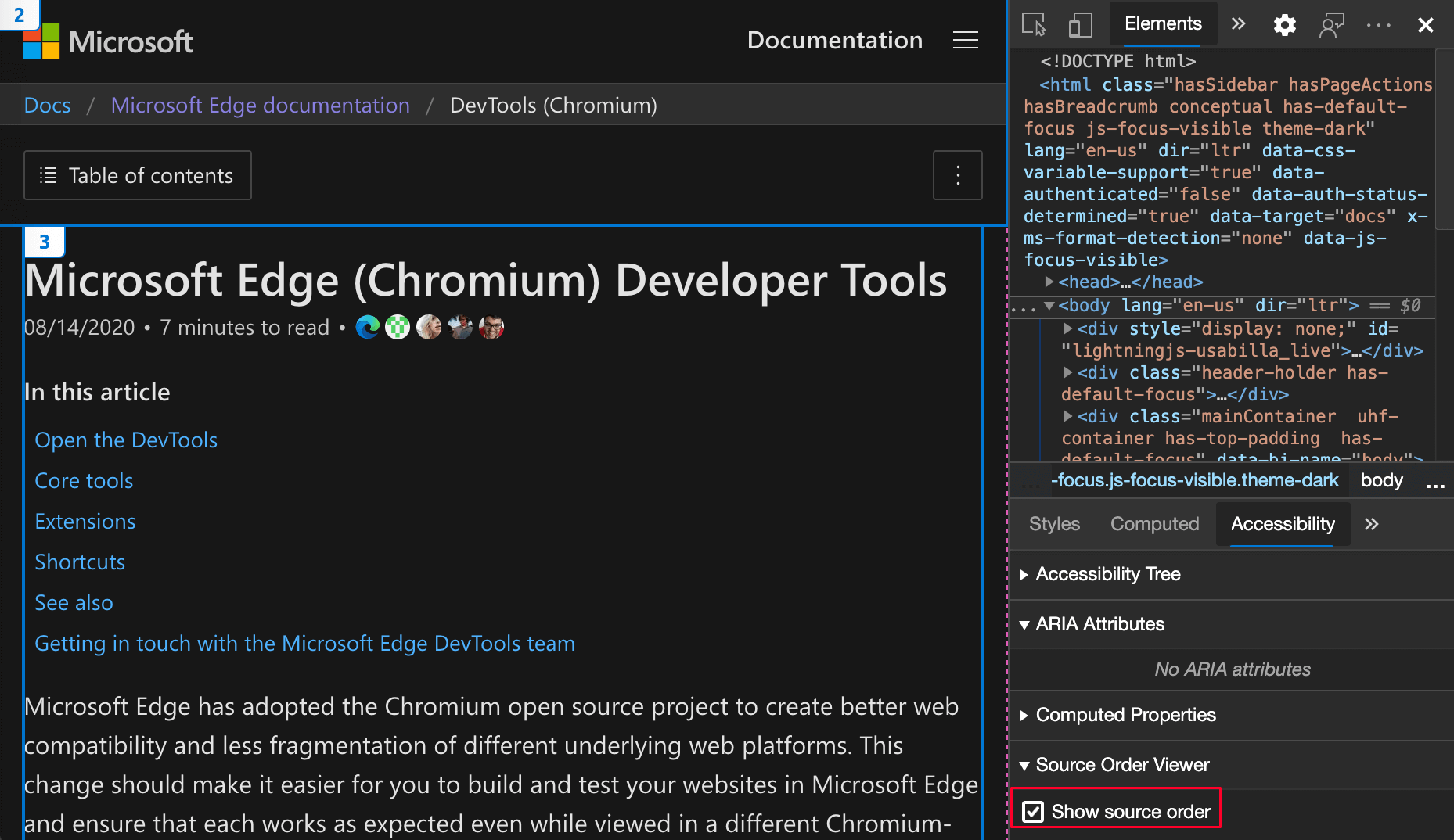The image size is (1454, 840).
Task: Jump to the See also section
Action: pos(74,603)
